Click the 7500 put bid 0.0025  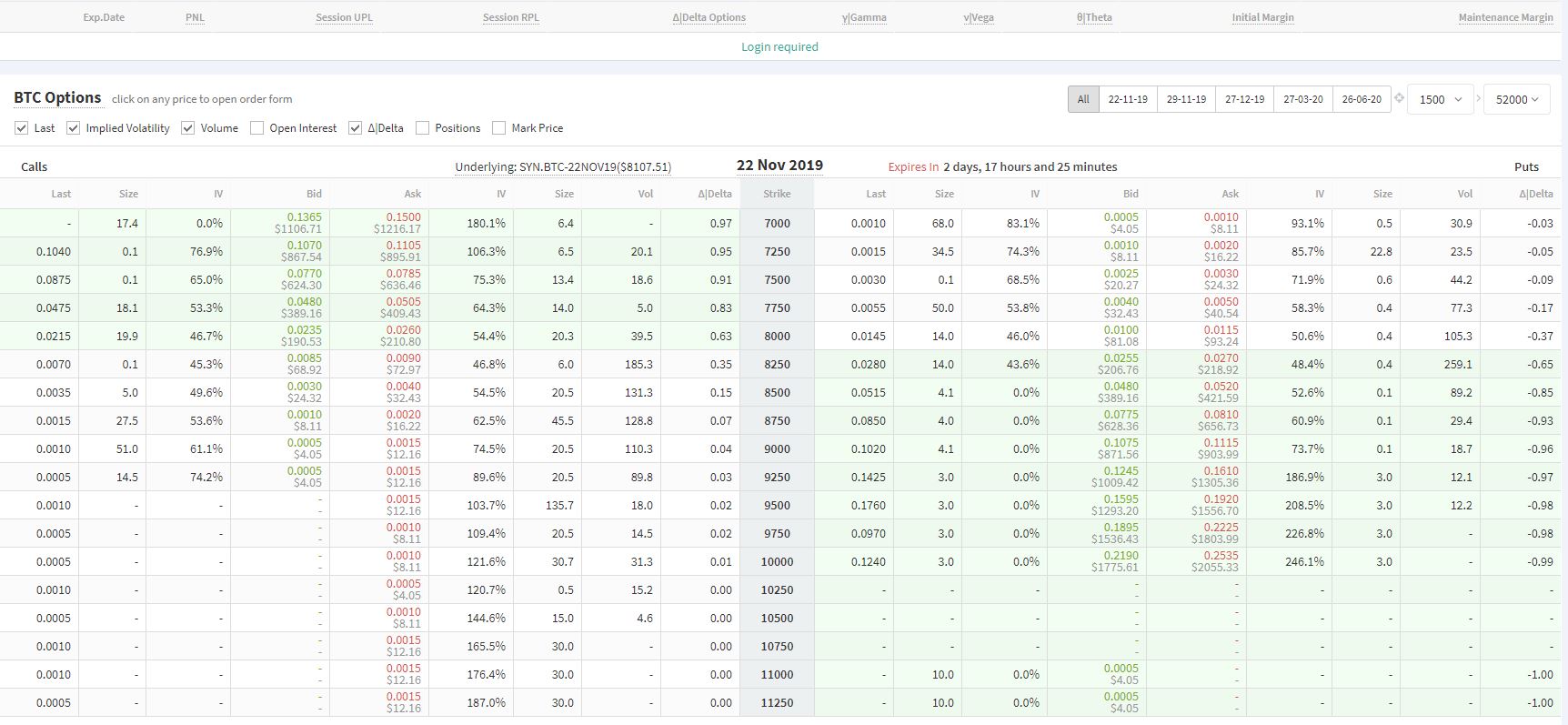coord(1121,274)
